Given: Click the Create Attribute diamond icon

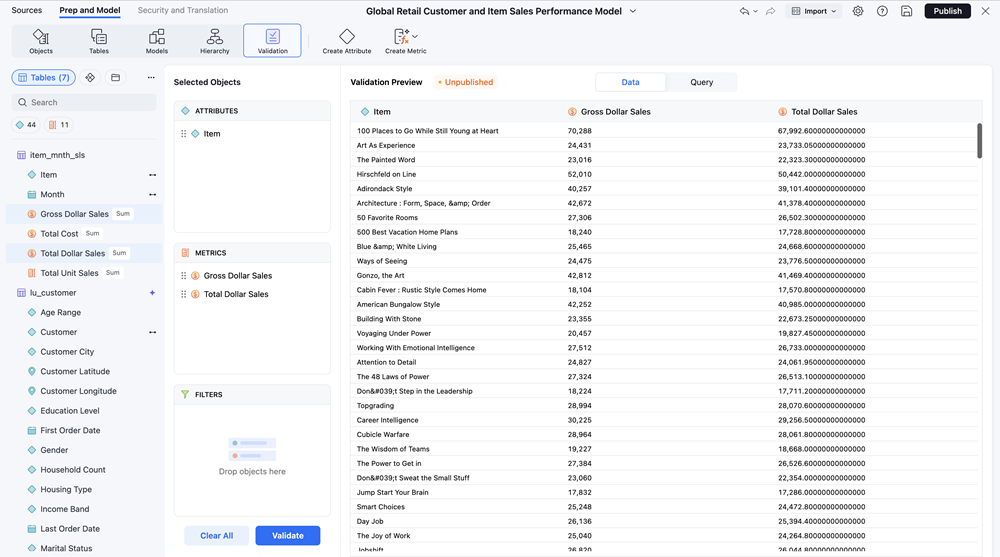Looking at the screenshot, I should coord(347,37).
